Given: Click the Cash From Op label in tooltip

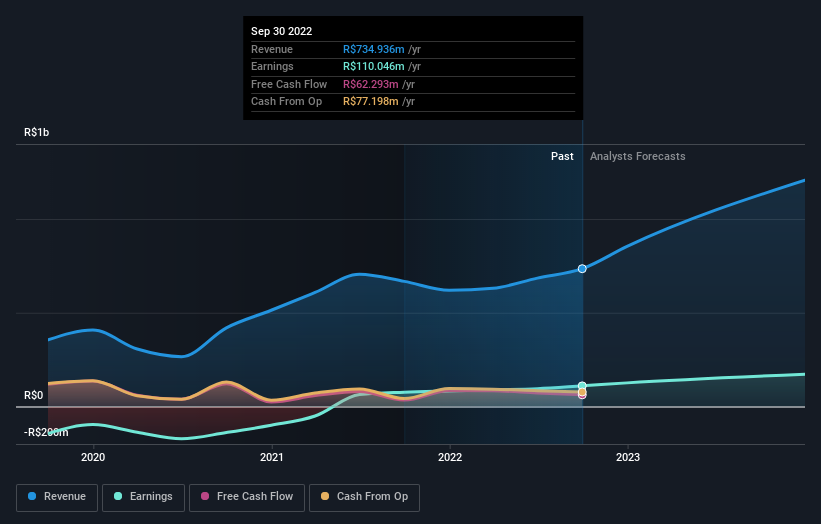Looking at the screenshot, I should [x=286, y=102].
